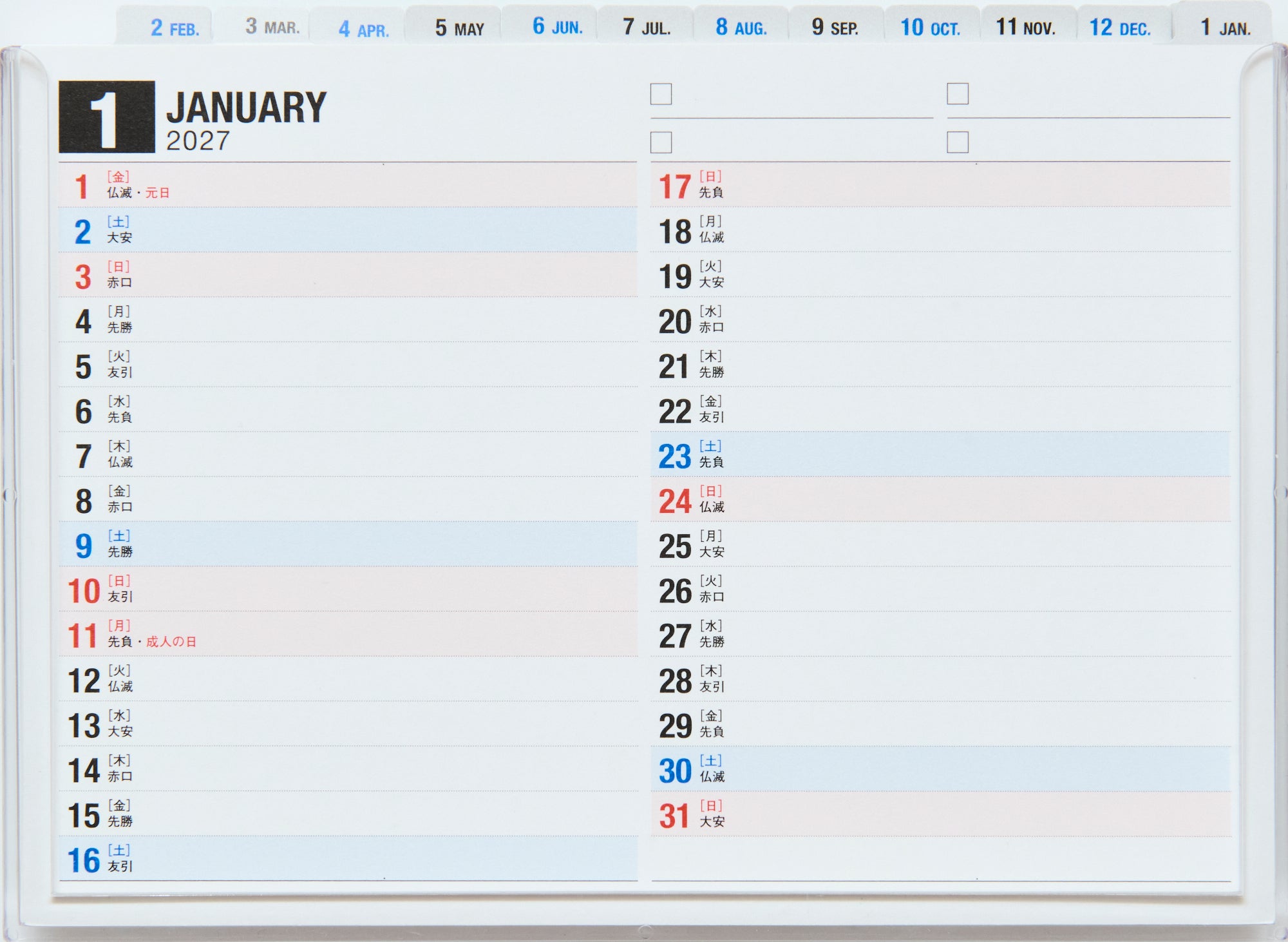
Task: Click date 15 先勝
Action: click(x=348, y=814)
